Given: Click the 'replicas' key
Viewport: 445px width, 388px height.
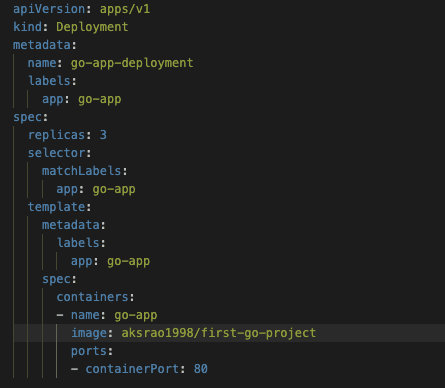Looking at the screenshot, I should 57,135.
